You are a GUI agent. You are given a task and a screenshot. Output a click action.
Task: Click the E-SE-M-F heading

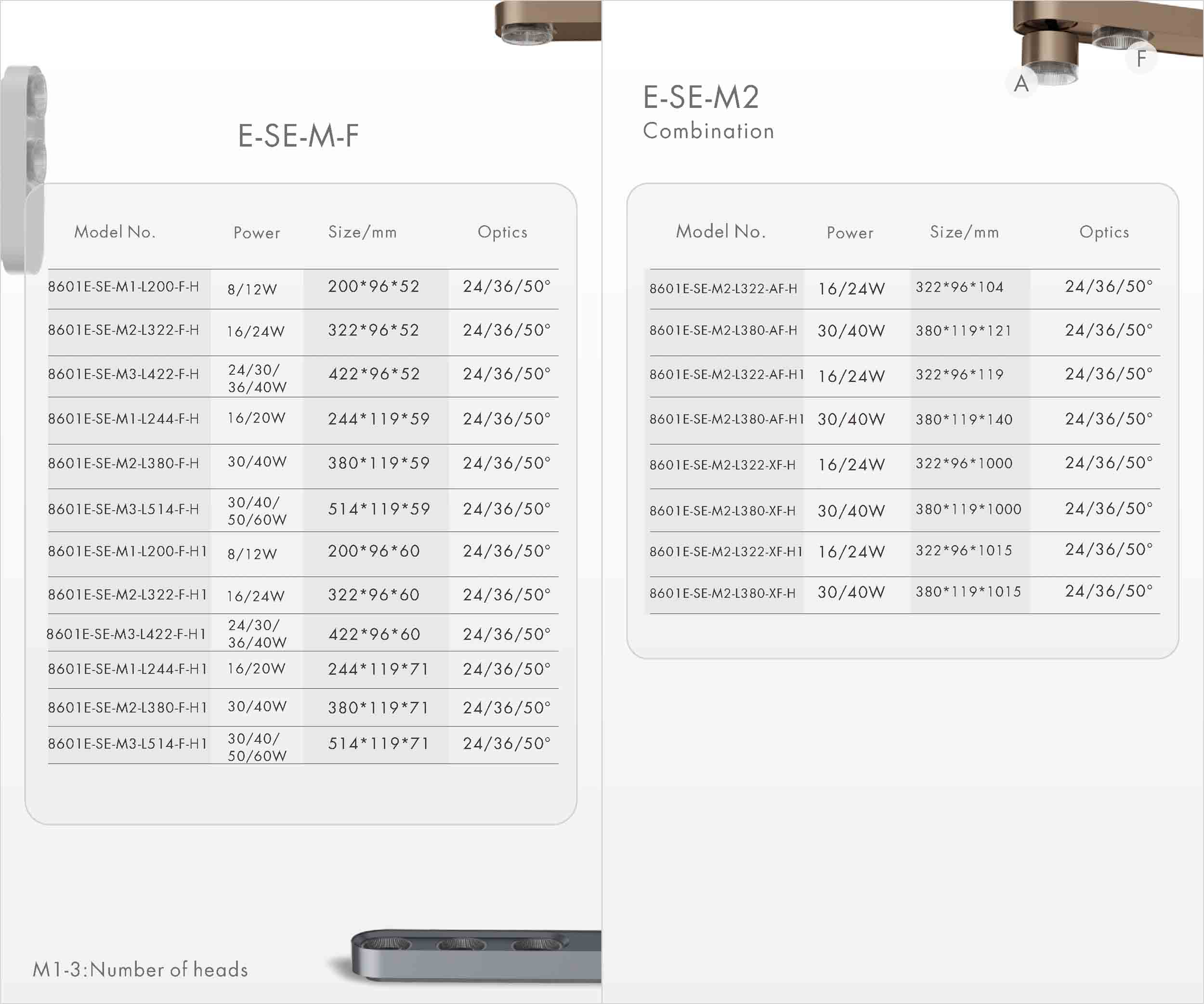click(298, 136)
